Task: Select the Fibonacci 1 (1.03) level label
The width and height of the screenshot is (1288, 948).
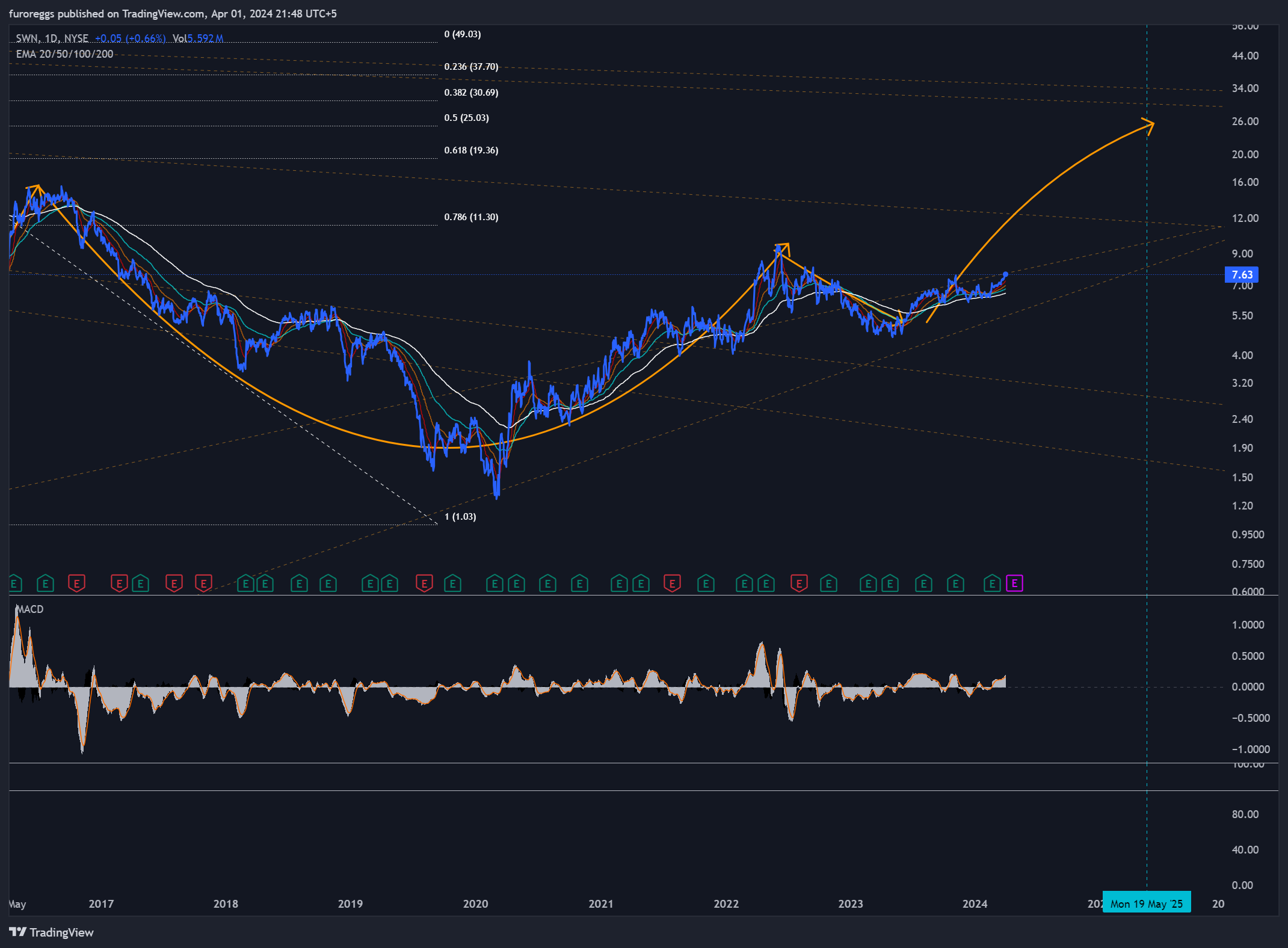Action: pyautogui.click(x=460, y=517)
